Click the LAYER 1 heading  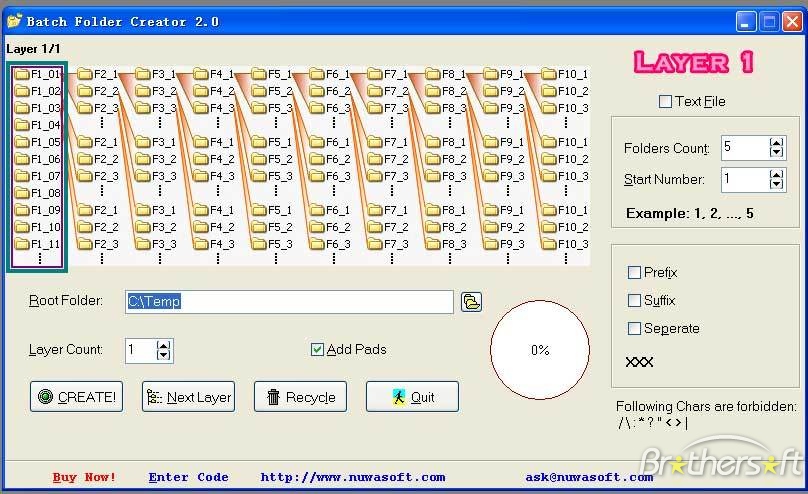click(x=694, y=63)
